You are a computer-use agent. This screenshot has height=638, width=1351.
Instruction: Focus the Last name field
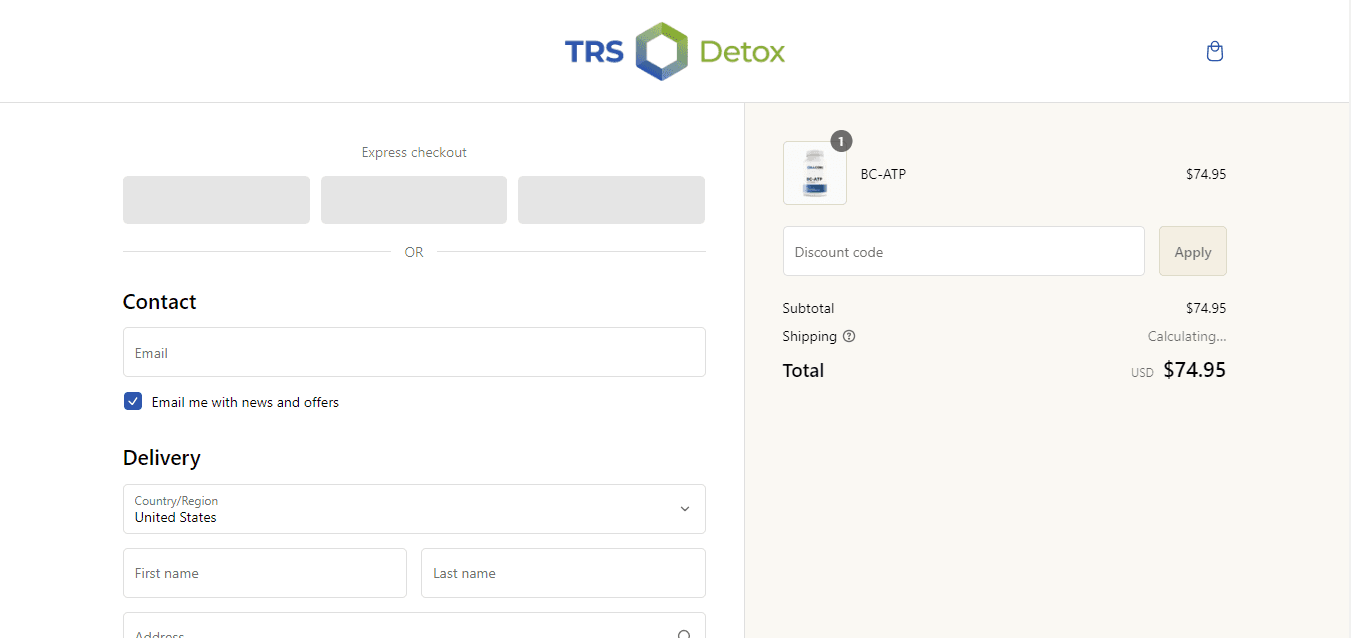pyautogui.click(x=563, y=573)
